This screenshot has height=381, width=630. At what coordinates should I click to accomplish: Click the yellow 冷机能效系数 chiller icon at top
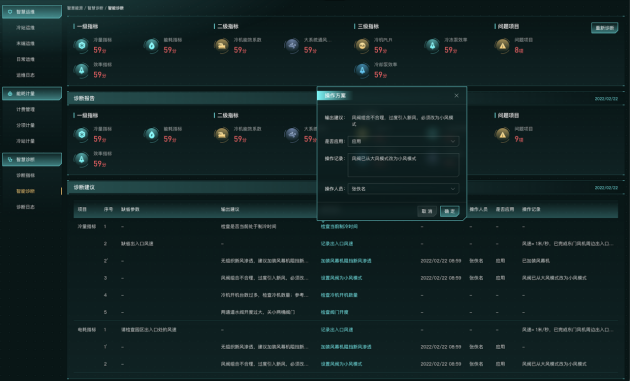pyautogui.click(x=221, y=45)
